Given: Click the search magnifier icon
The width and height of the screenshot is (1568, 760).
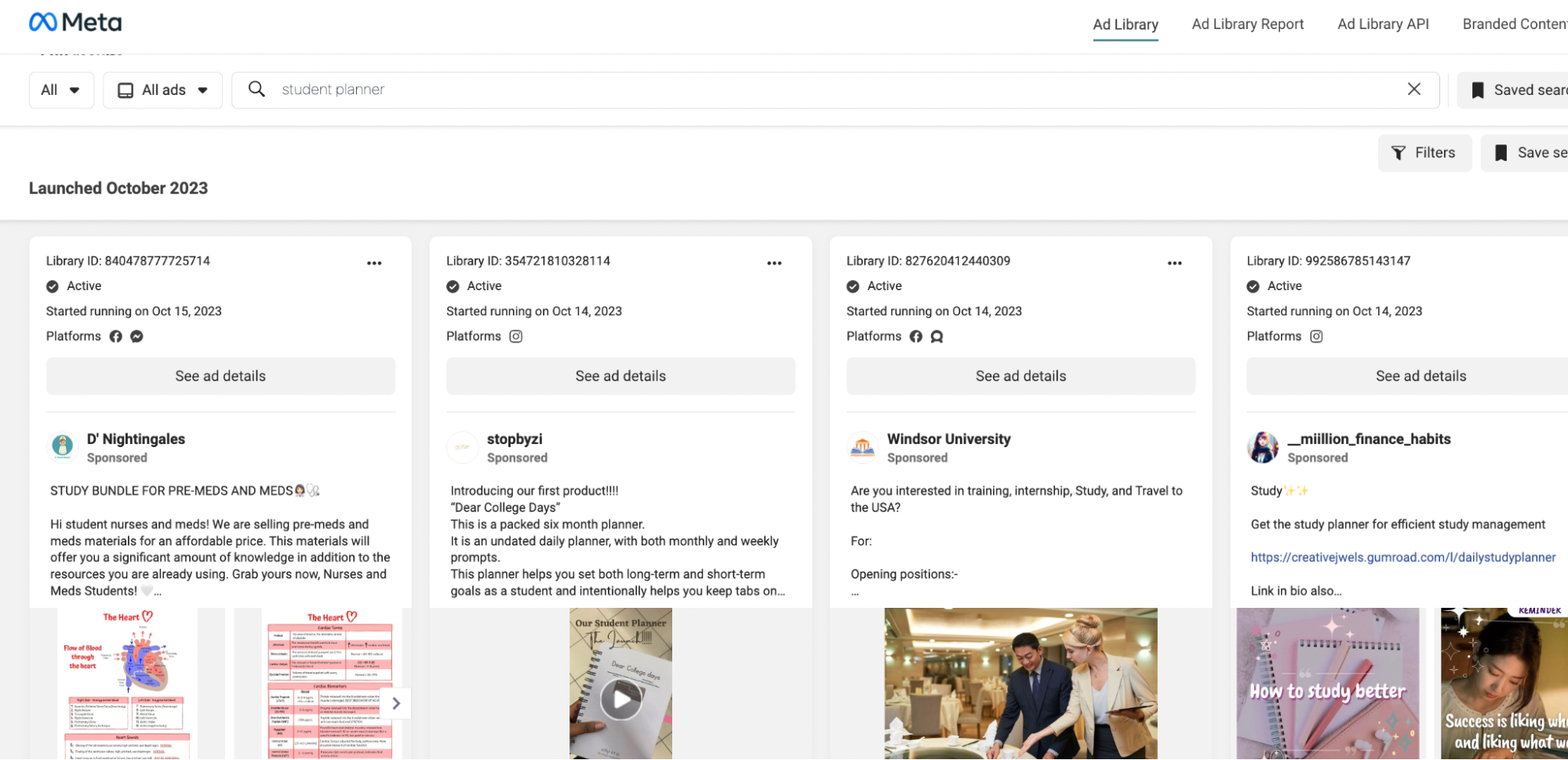Looking at the screenshot, I should [256, 89].
